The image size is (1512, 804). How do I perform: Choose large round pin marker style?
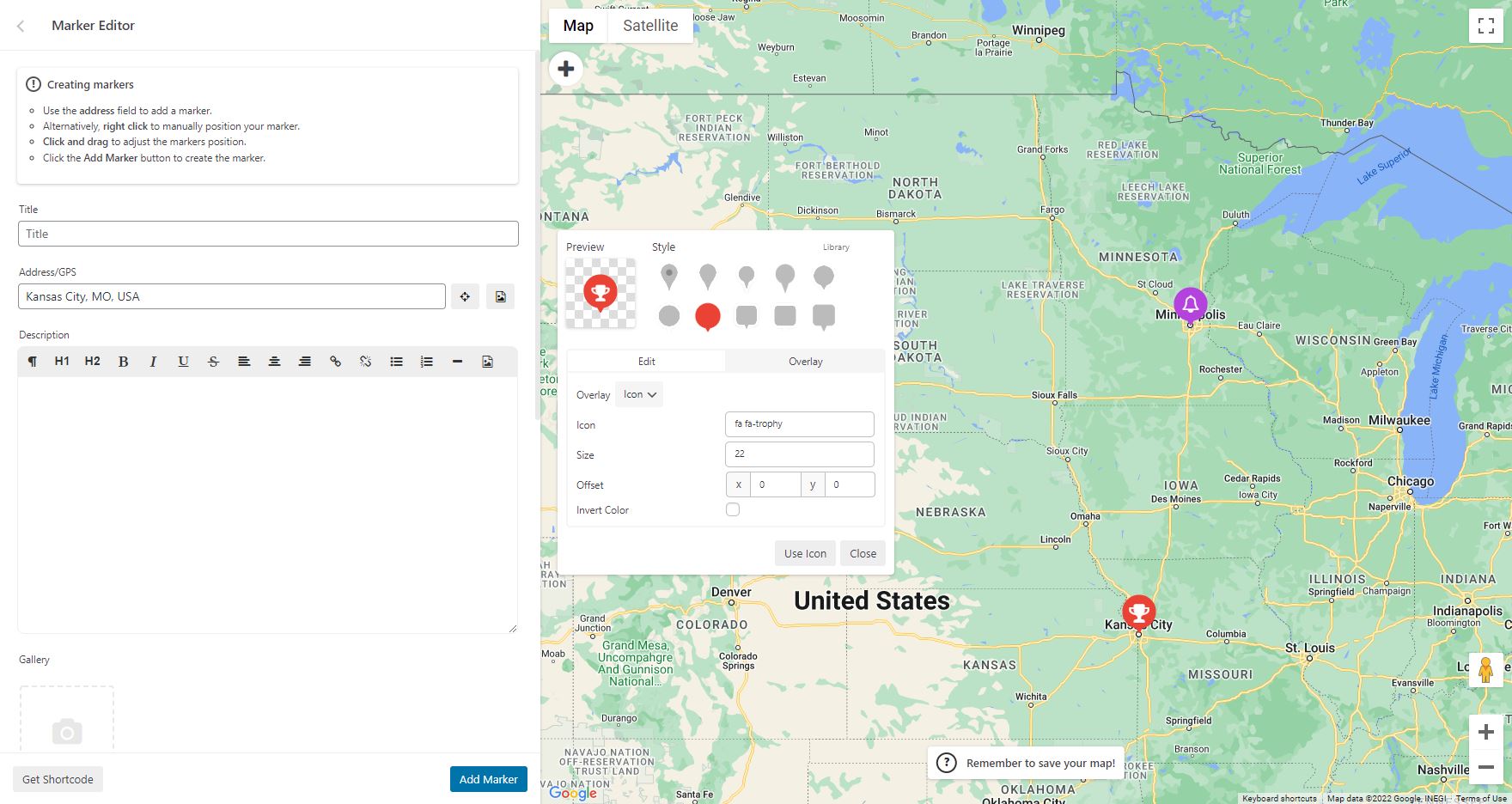tap(785, 277)
